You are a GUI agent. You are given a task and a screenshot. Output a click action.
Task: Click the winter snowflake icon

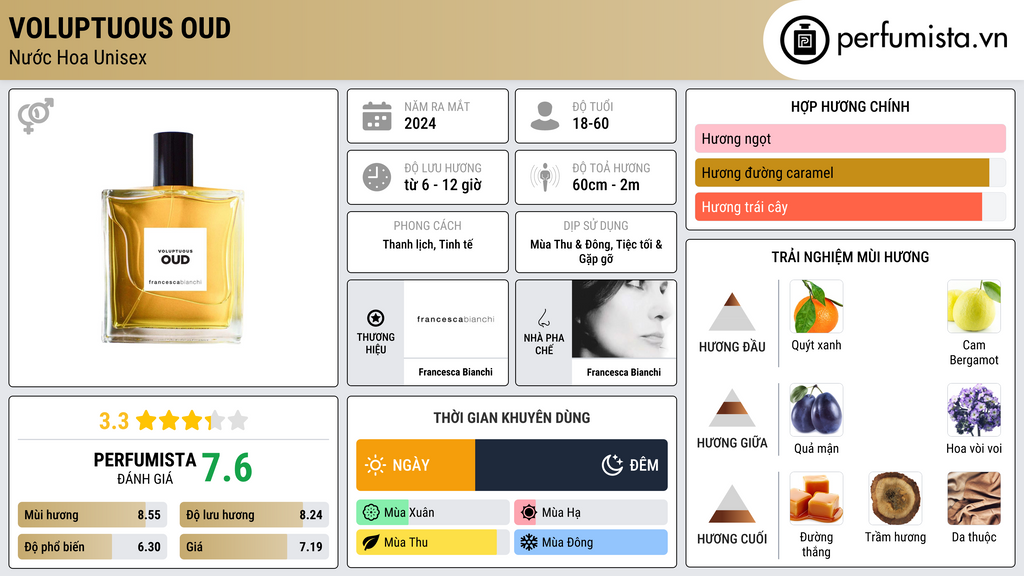(529, 542)
